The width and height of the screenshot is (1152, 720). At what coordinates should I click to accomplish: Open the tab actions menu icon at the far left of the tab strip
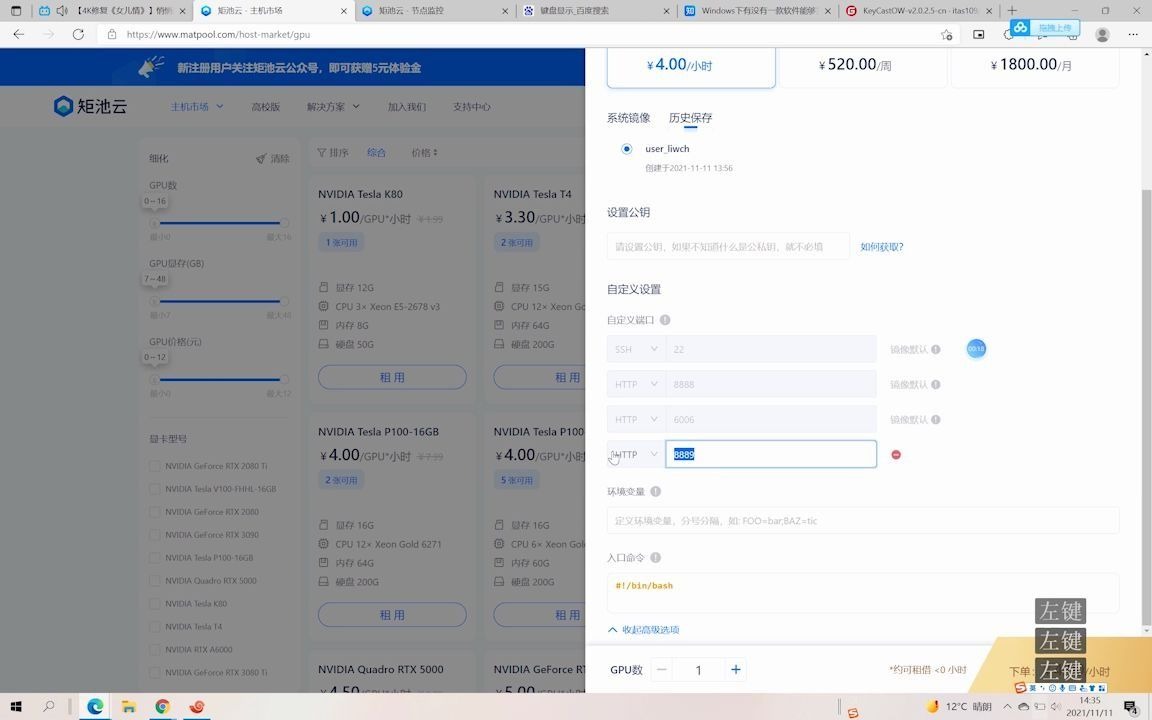coord(15,10)
